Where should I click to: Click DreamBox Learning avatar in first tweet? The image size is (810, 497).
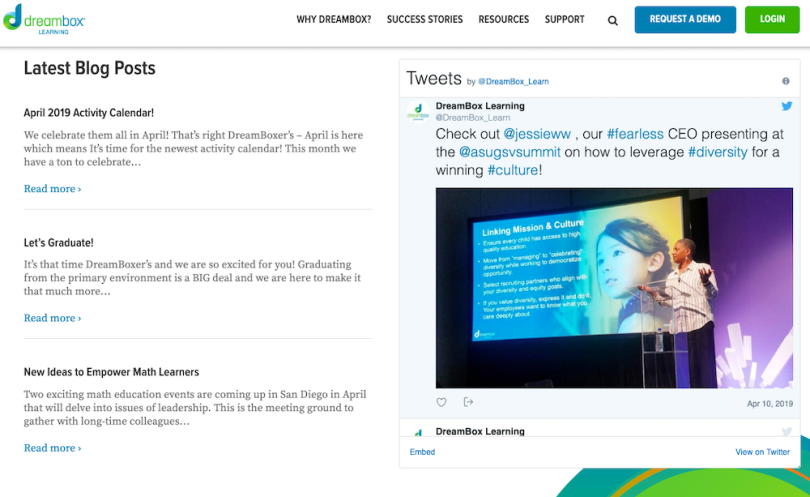click(418, 112)
